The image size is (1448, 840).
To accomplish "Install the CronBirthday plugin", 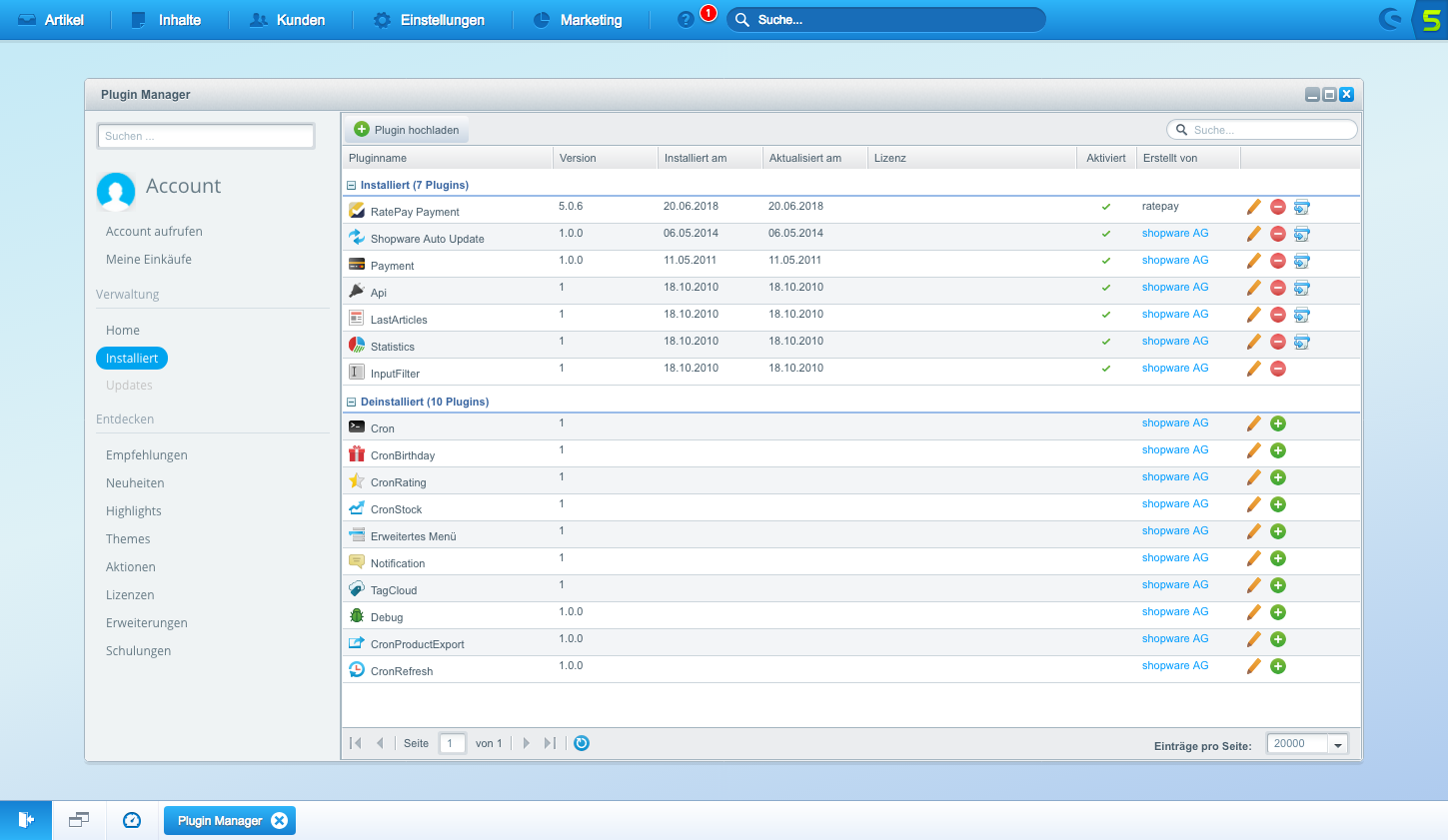I will [1277, 450].
